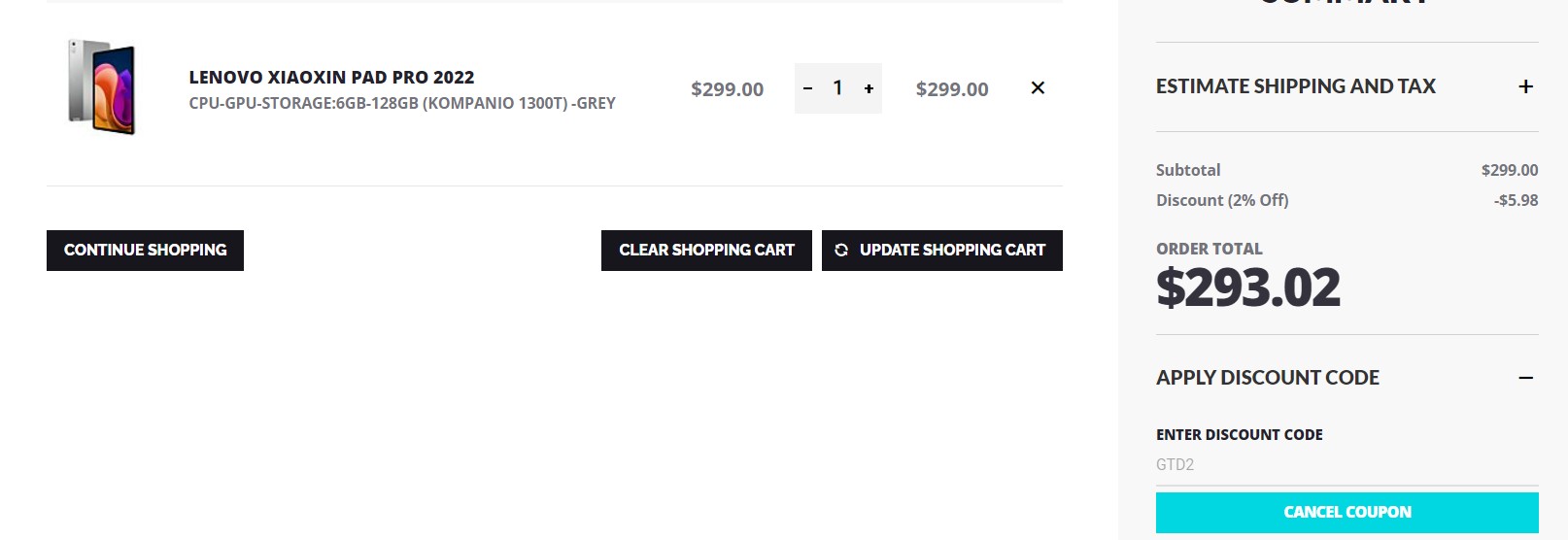The width and height of the screenshot is (1568, 540).
Task: Click the Enter Discount Code label
Action: [x=1239, y=435]
